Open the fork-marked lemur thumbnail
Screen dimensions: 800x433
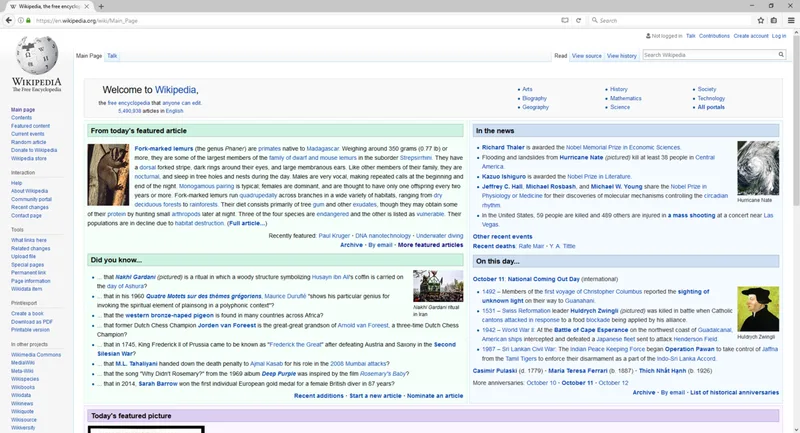[x=108, y=175]
